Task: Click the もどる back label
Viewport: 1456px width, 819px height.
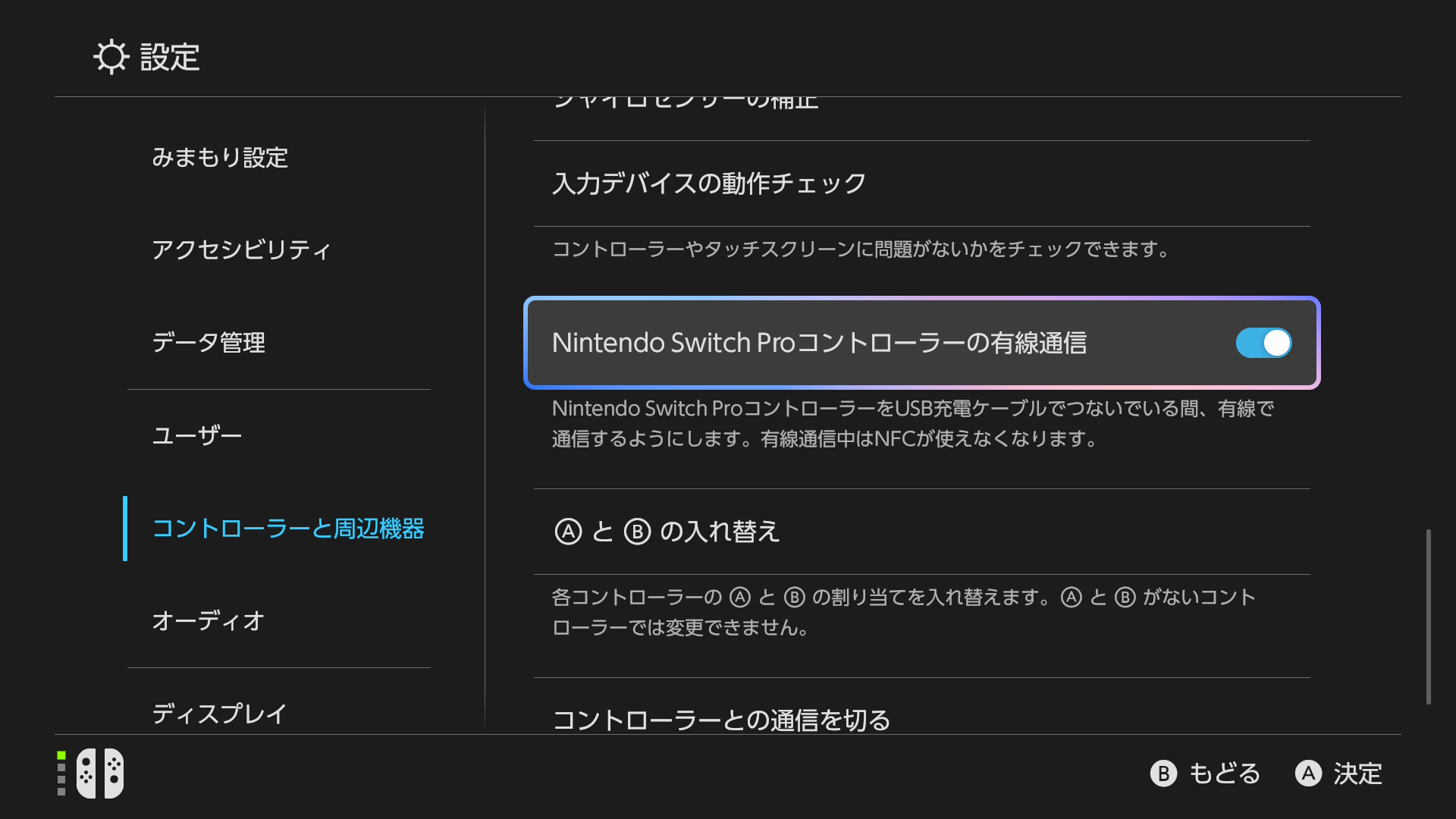Action: 1225,773
